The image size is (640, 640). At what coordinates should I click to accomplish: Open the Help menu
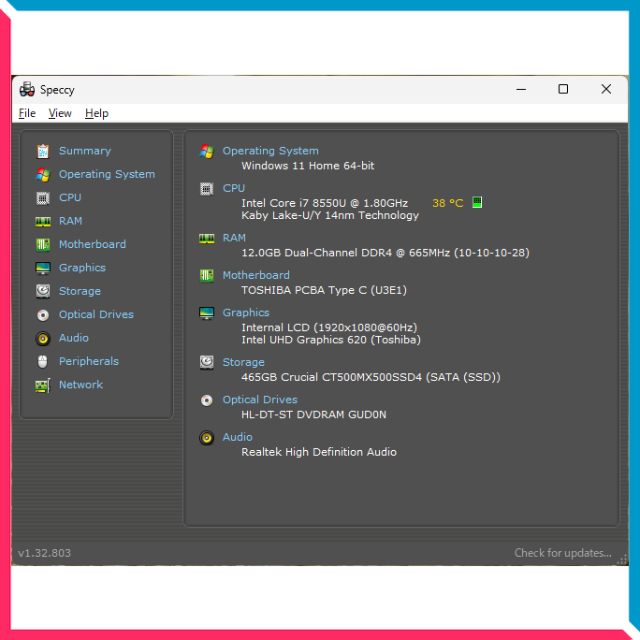[97, 113]
